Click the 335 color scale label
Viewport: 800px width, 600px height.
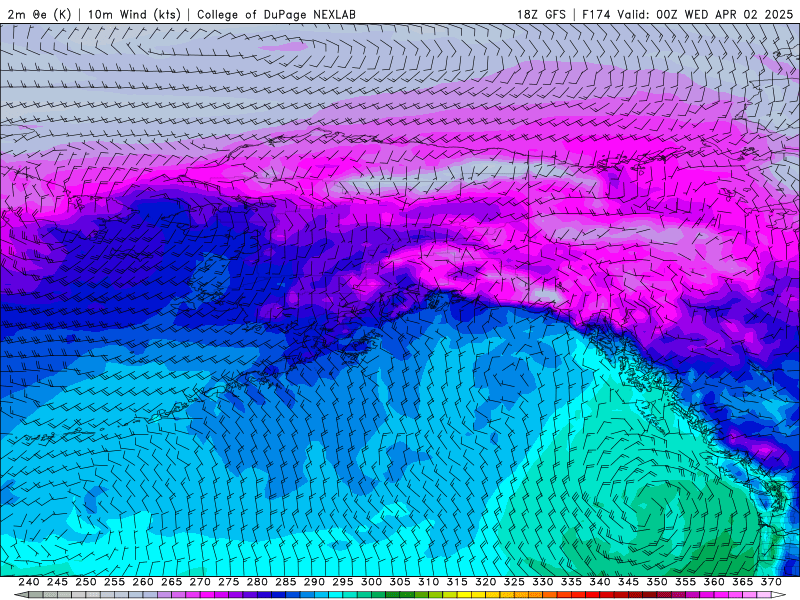(x=571, y=582)
